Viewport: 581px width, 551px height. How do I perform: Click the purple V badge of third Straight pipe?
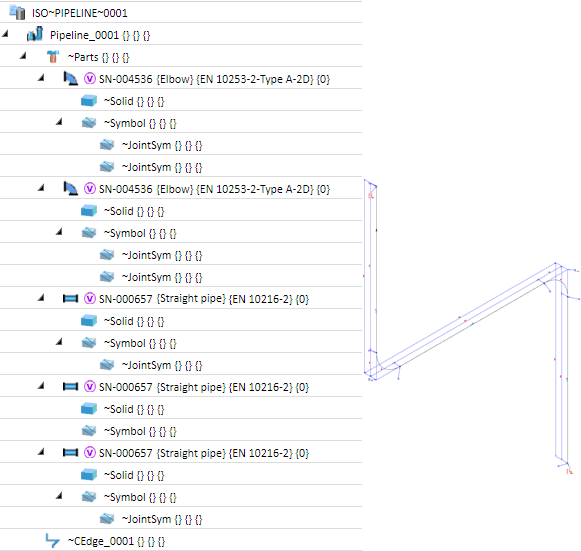[x=89, y=452]
